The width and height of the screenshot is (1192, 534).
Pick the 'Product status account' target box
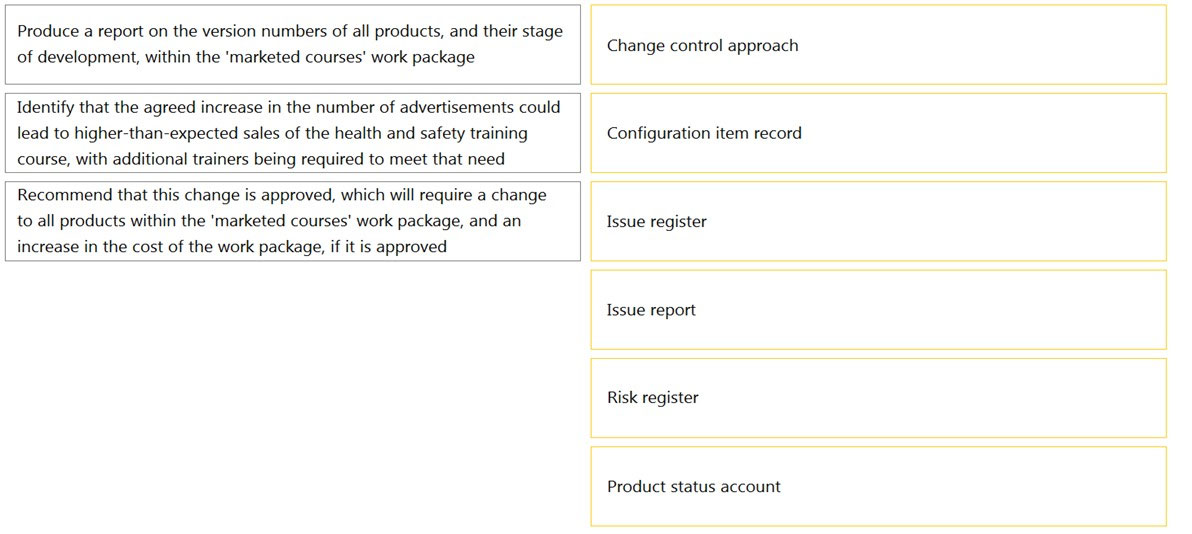878,486
